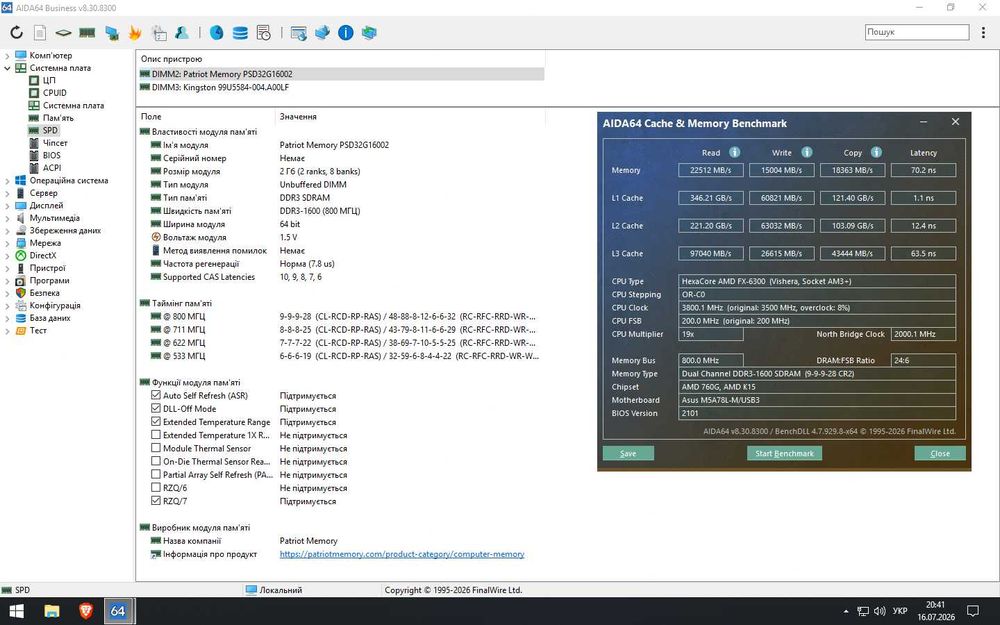Open the CPU chip toolbar icon

tap(63, 33)
